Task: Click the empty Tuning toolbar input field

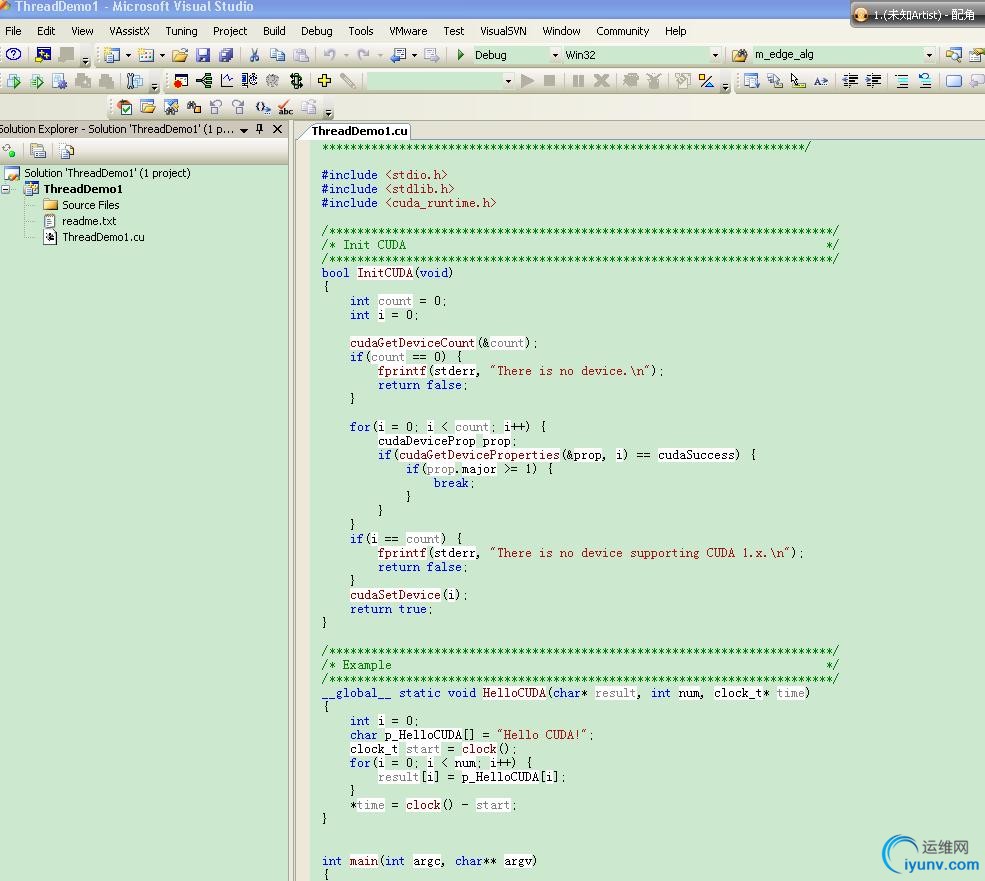Action: coord(435,81)
